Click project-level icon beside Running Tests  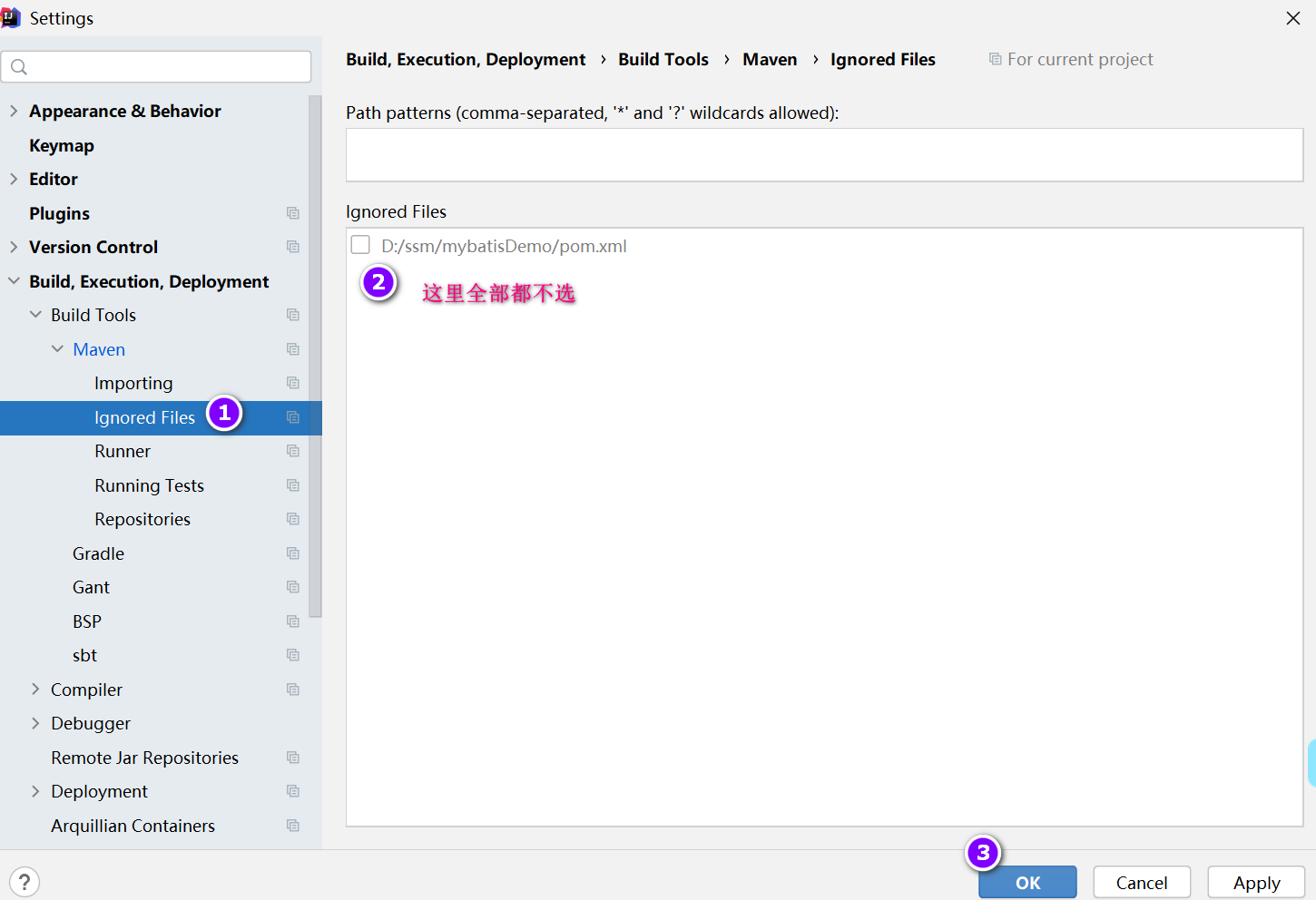coord(293,485)
